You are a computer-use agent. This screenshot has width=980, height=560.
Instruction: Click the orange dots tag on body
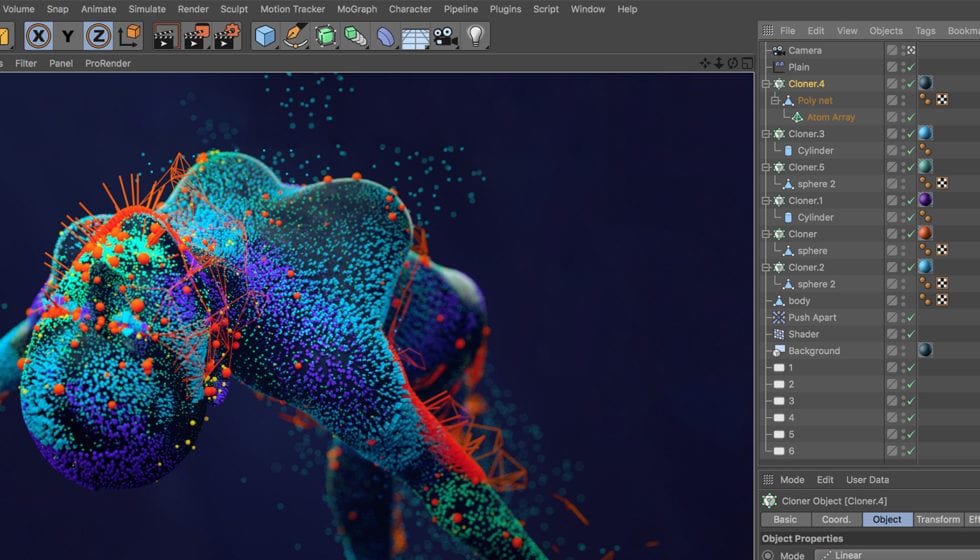pos(925,301)
